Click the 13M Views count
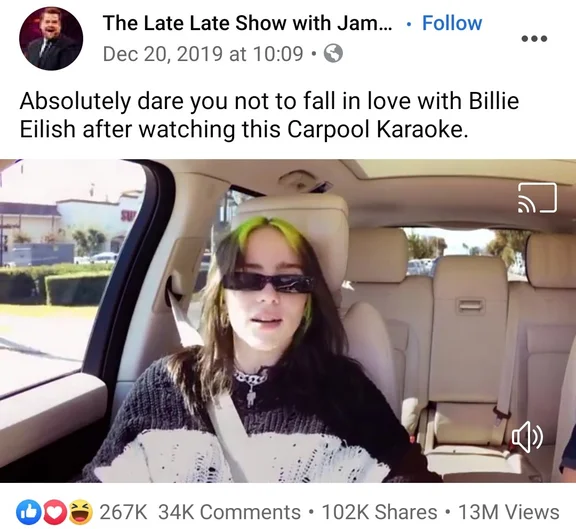This screenshot has width=576, height=529. [x=509, y=512]
